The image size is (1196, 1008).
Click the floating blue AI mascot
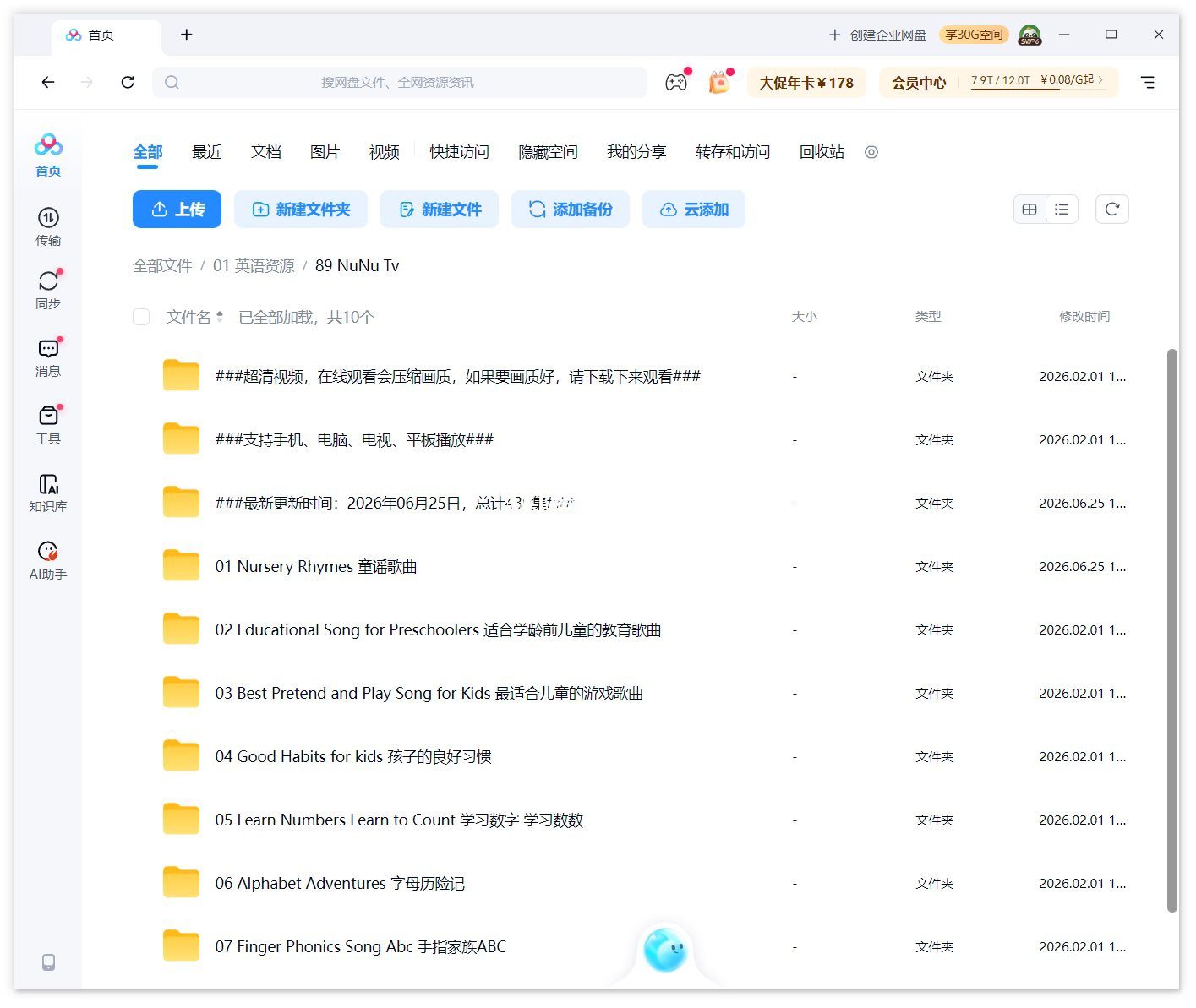click(x=665, y=949)
